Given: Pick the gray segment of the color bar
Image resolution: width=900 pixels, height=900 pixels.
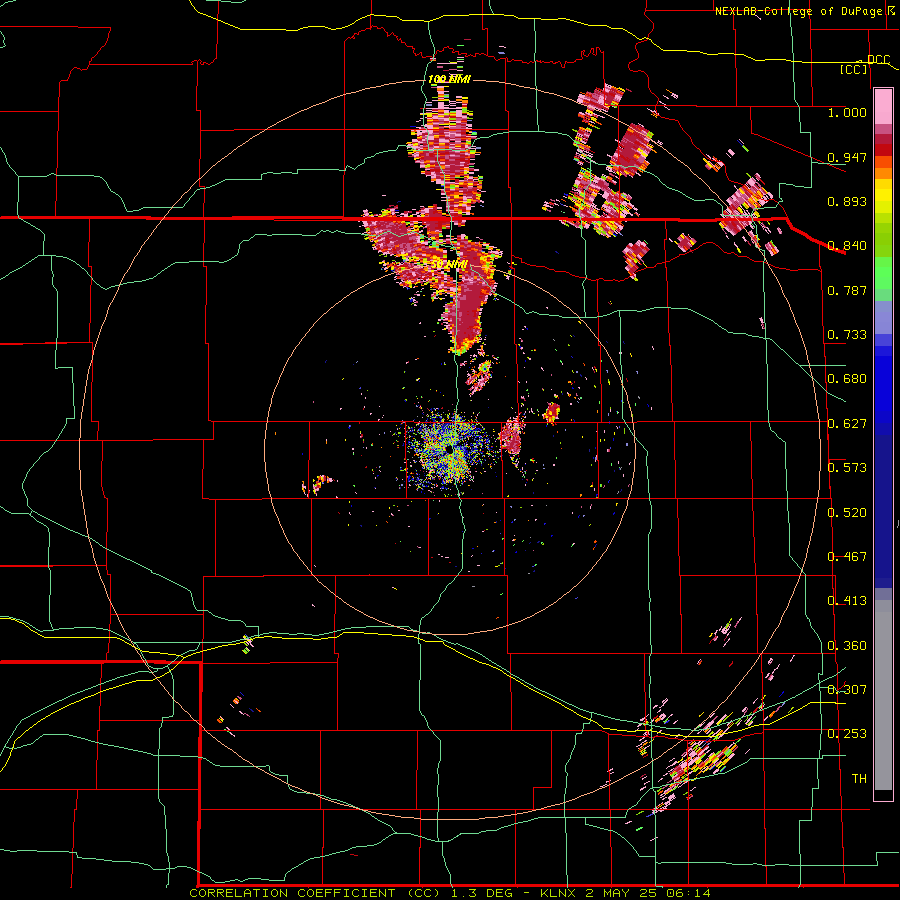Looking at the screenshot, I should tap(883, 695).
